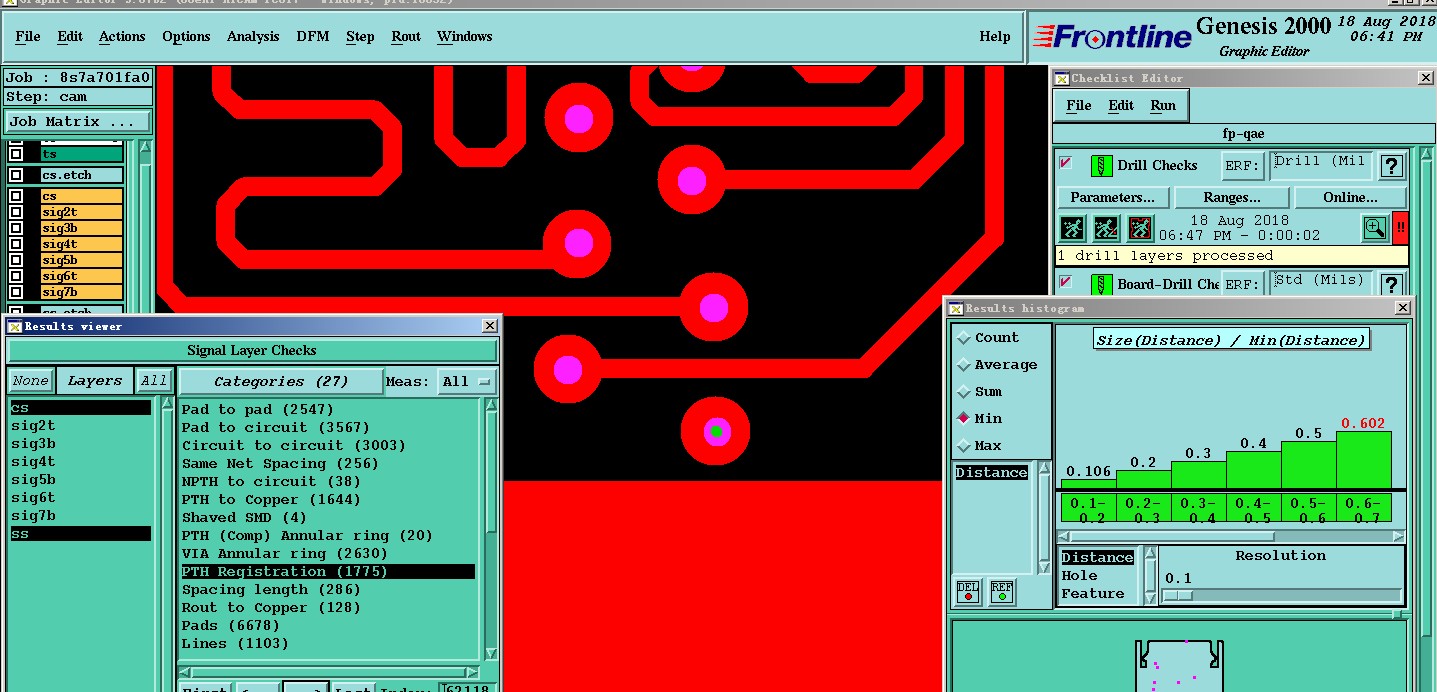
Task: Open Checklist Editor Edit menu
Action: pyautogui.click(x=1121, y=105)
